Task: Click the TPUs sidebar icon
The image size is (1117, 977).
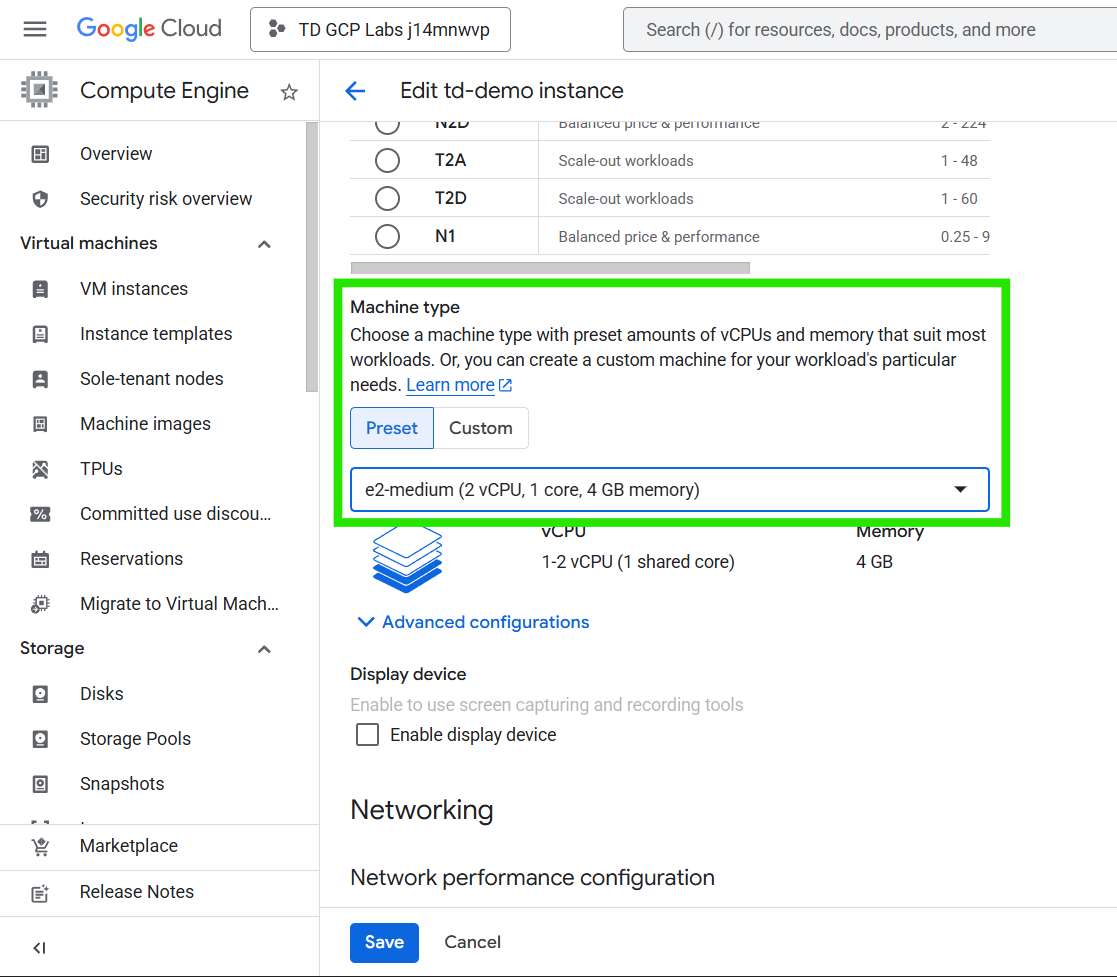Action: [x=40, y=469]
